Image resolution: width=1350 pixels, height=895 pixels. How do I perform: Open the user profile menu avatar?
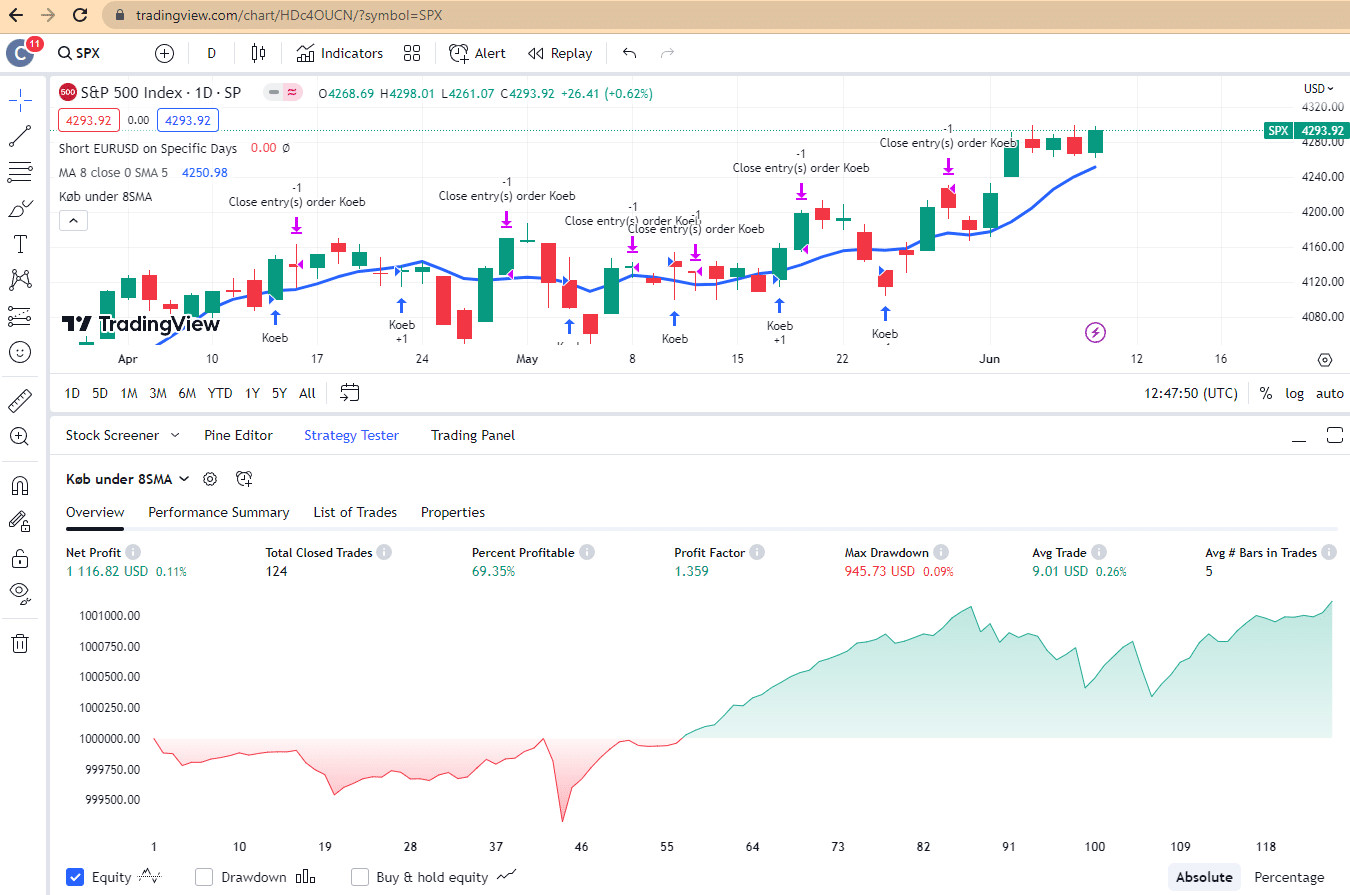coord(21,53)
